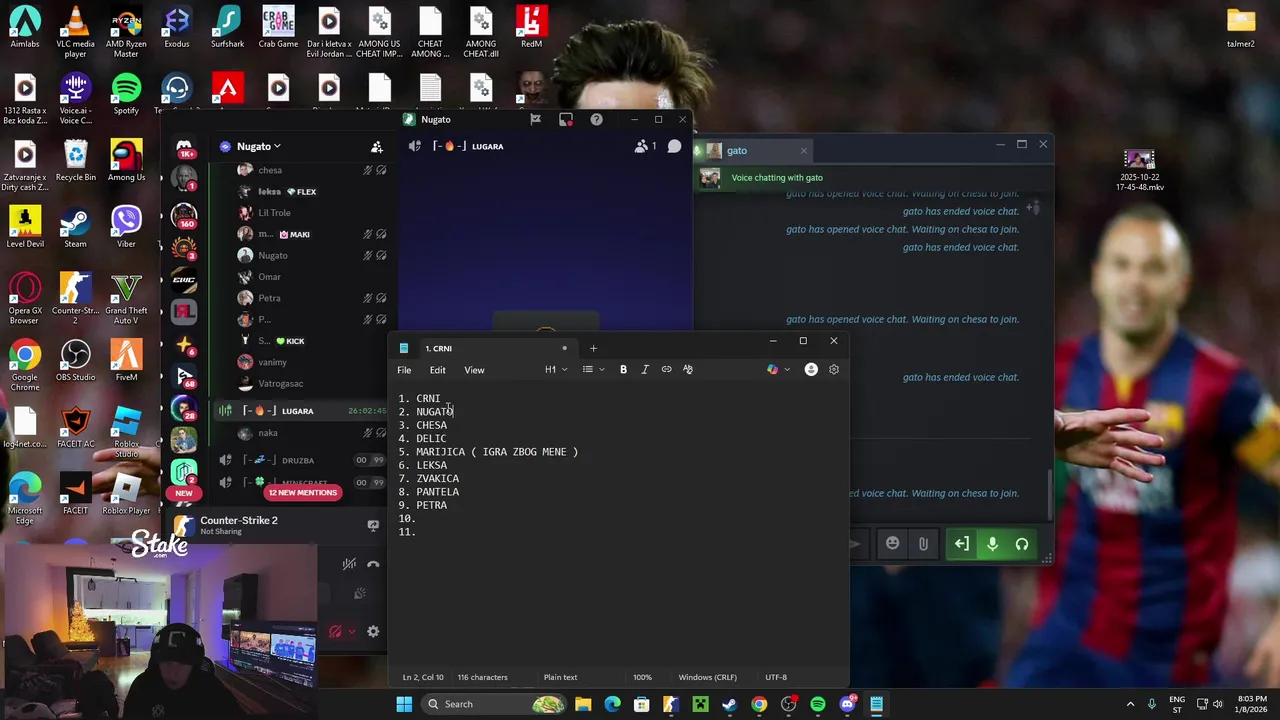Select the gato chat tab in Steam
Screen dimensions: 1280x720
click(757, 150)
